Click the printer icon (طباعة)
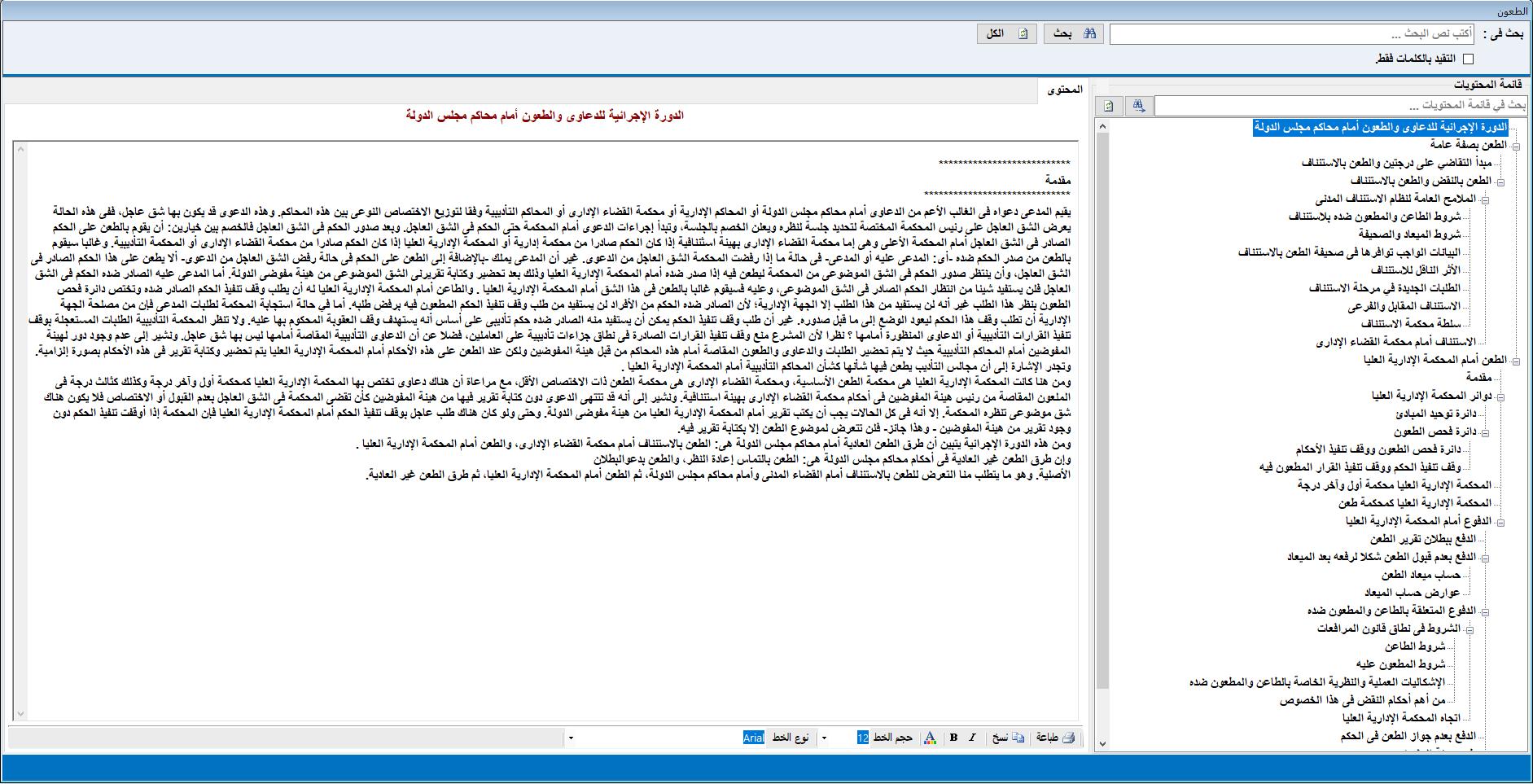 (x=1069, y=738)
